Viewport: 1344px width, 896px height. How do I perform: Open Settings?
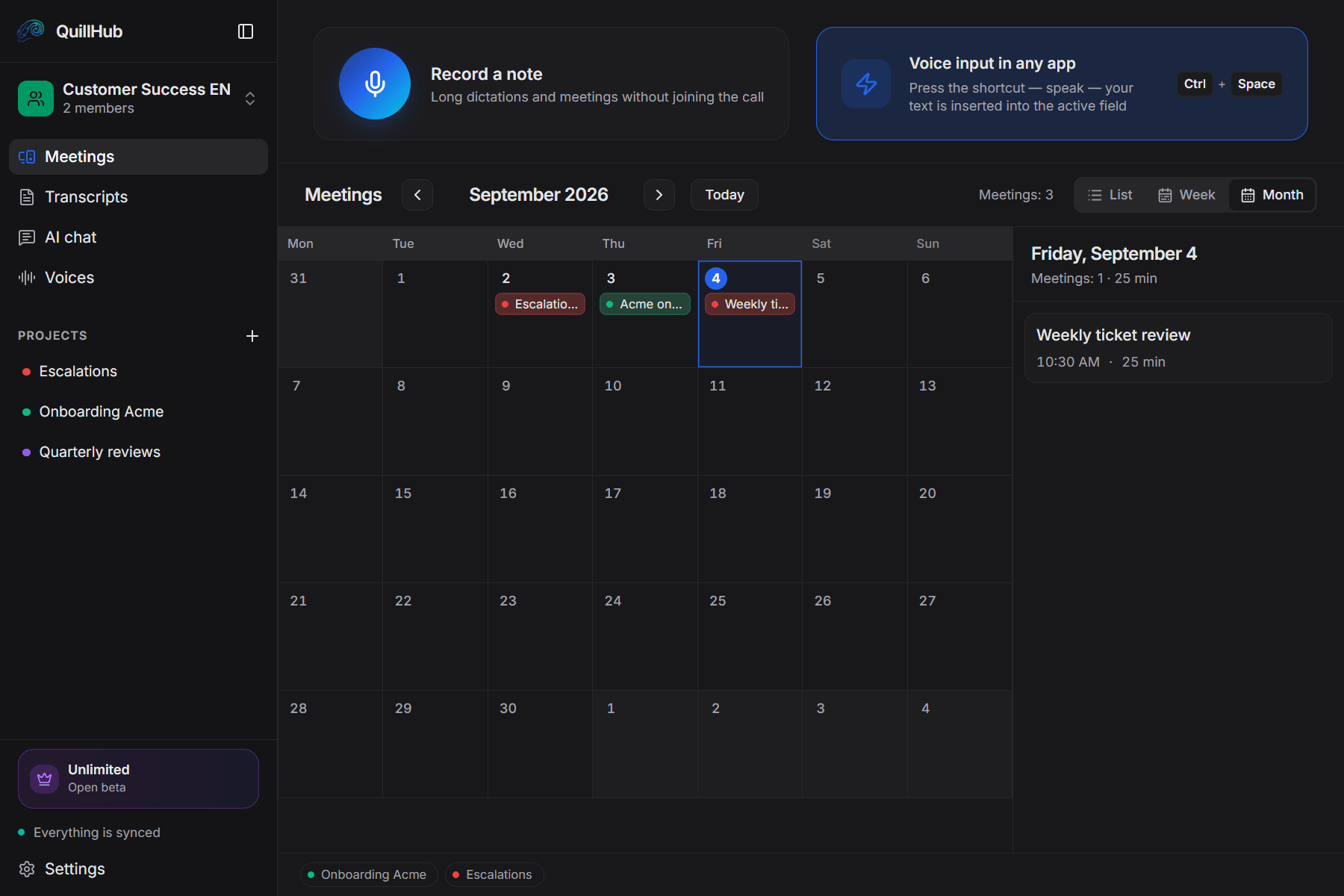click(x=138, y=869)
